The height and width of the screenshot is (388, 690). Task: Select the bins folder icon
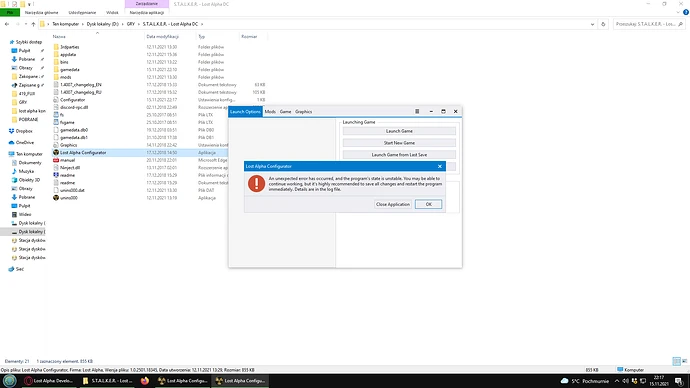coord(56,62)
